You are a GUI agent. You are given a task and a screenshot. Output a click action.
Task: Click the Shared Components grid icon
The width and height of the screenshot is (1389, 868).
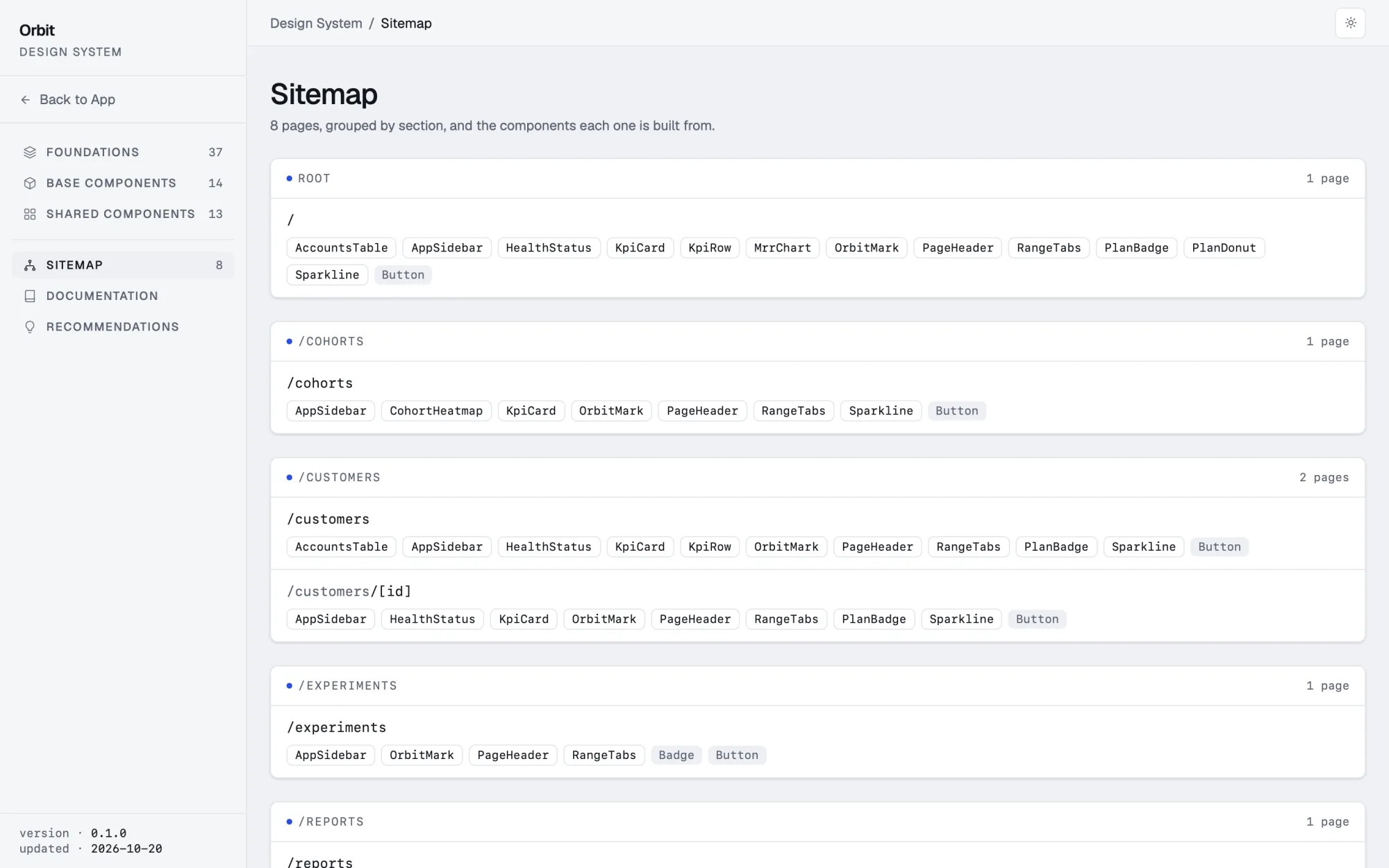click(x=30, y=214)
